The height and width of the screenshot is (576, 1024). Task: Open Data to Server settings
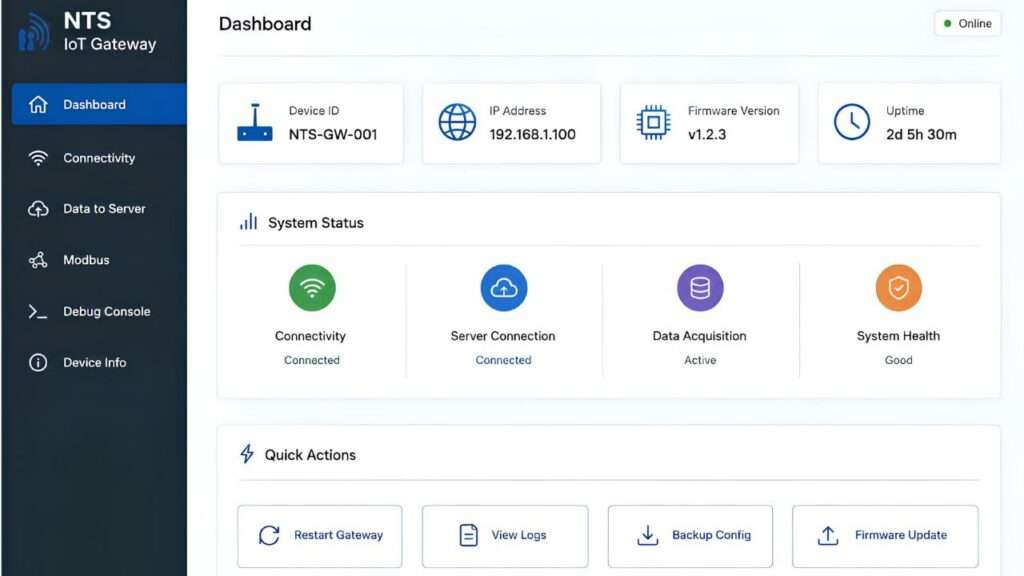click(99, 209)
